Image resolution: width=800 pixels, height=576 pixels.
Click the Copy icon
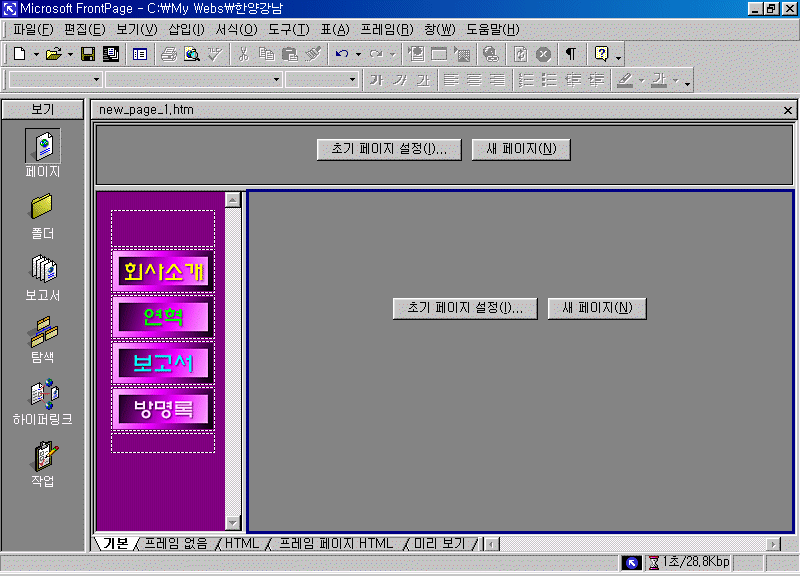266,54
